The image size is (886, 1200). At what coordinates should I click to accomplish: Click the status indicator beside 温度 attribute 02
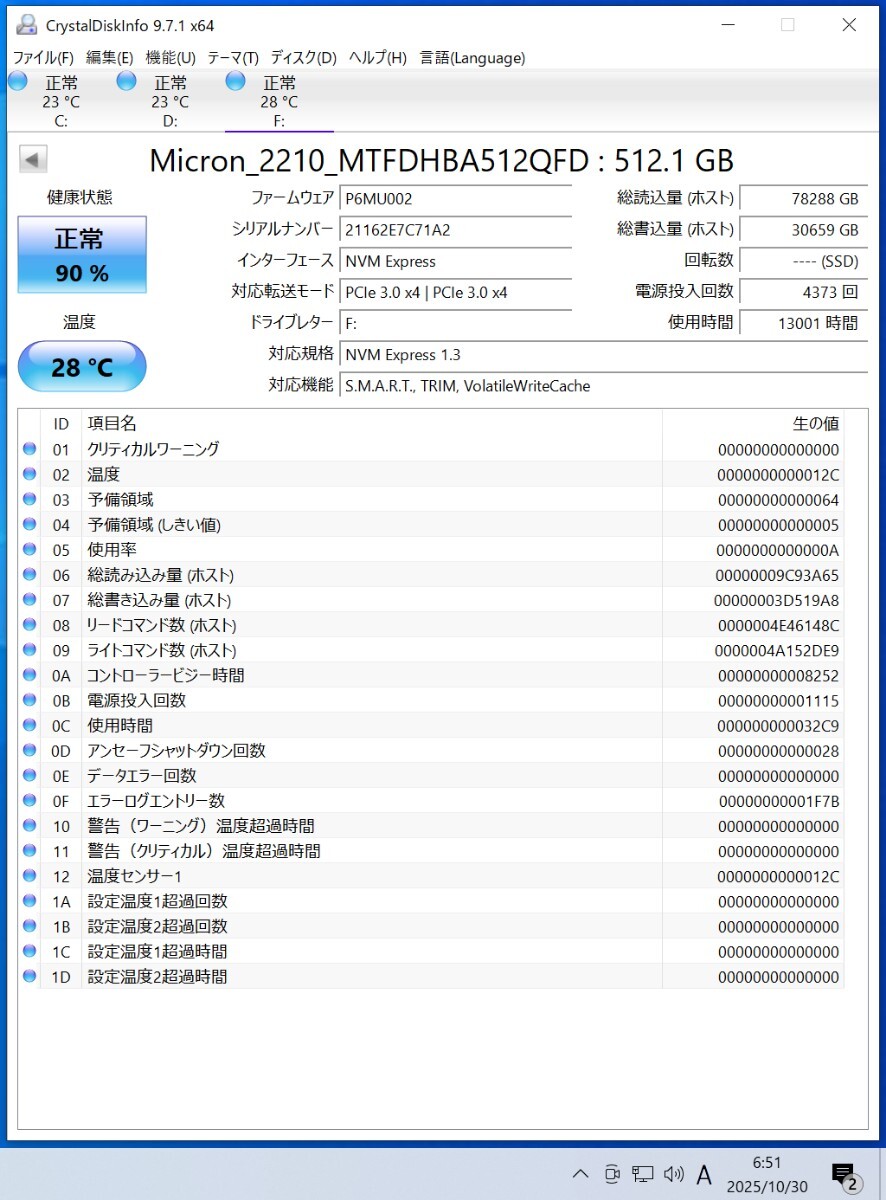pos(29,473)
